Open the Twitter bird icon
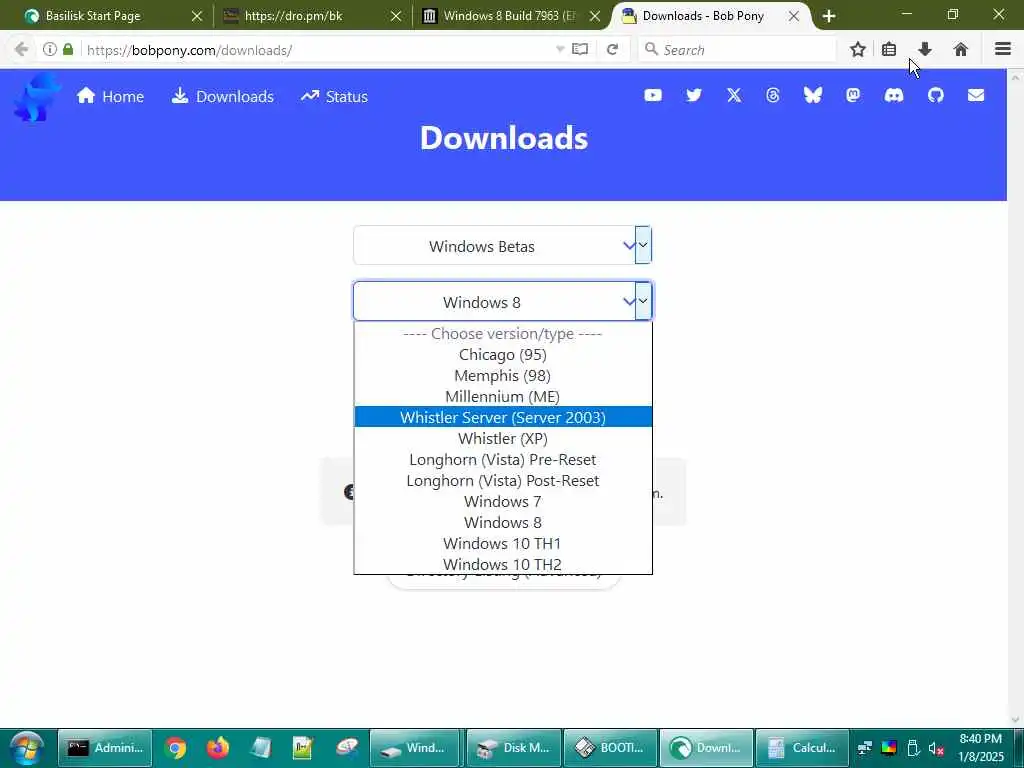The width and height of the screenshot is (1024, 768). 694,95
